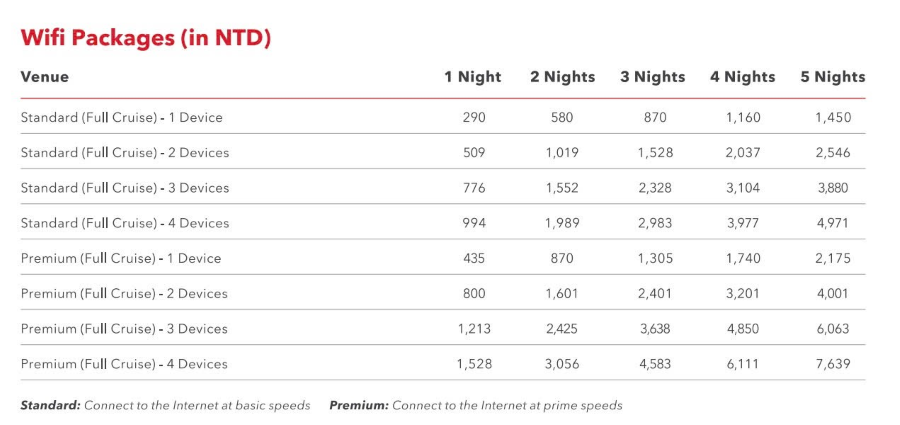Click the Premium (Full Cruise) - 1 Device label
The width and height of the screenshot is (900, 425).
121,258
